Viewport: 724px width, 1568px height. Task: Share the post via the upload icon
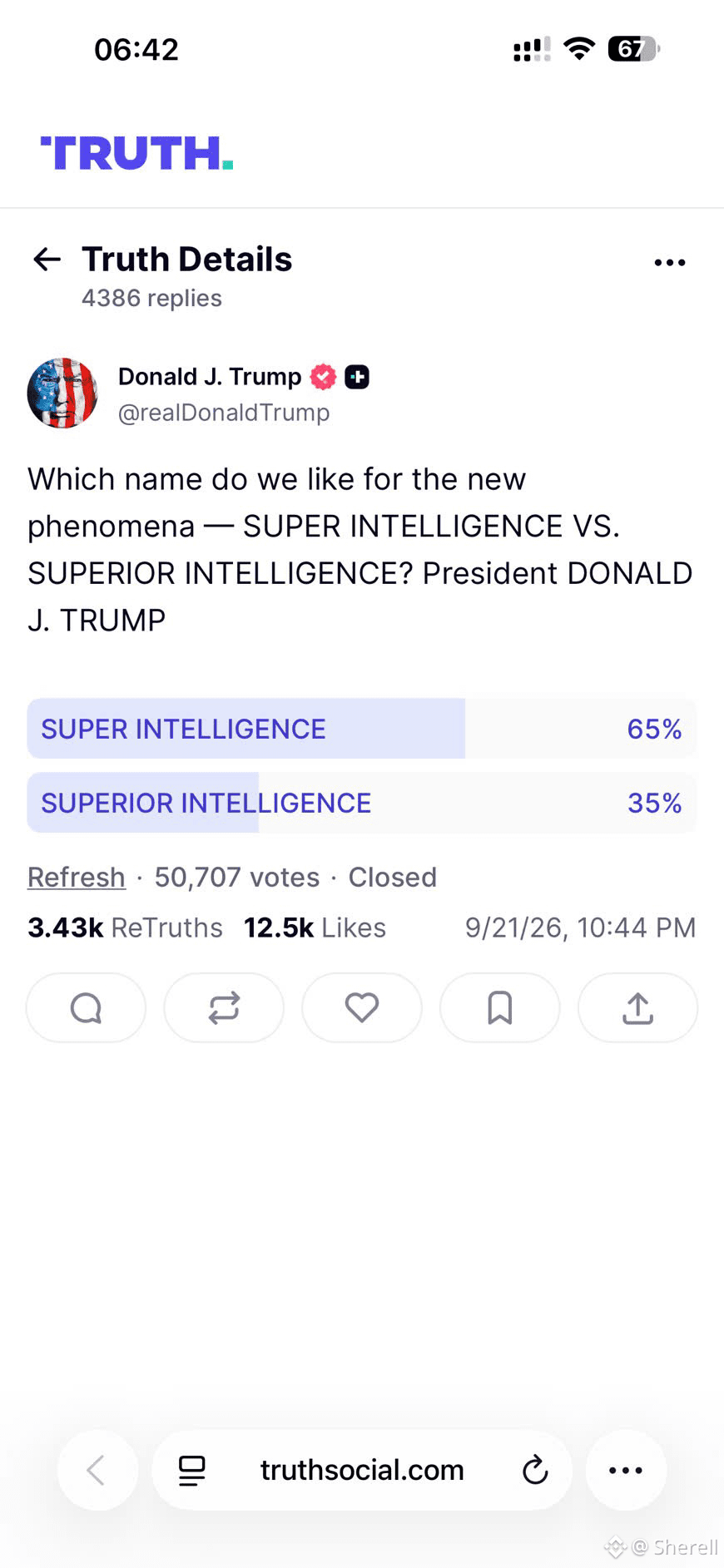coord(637,1008)
